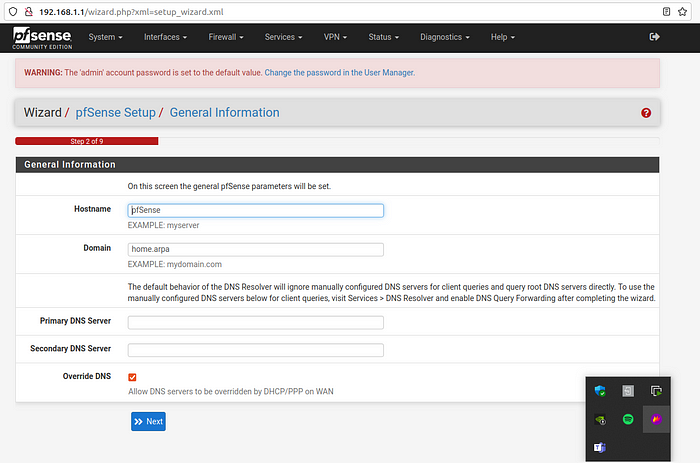
Task: Click the gray device tray icon
Action: (x=628, y=391)
